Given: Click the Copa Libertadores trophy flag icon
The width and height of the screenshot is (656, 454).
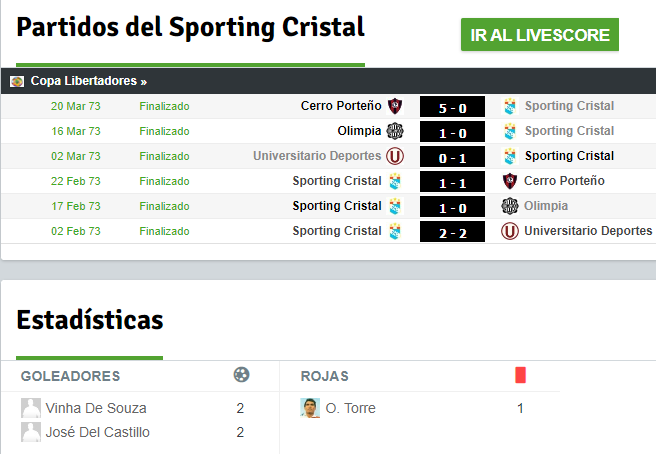Looking at the screenshot, I should pyautogui.click(x=17, y=81).
